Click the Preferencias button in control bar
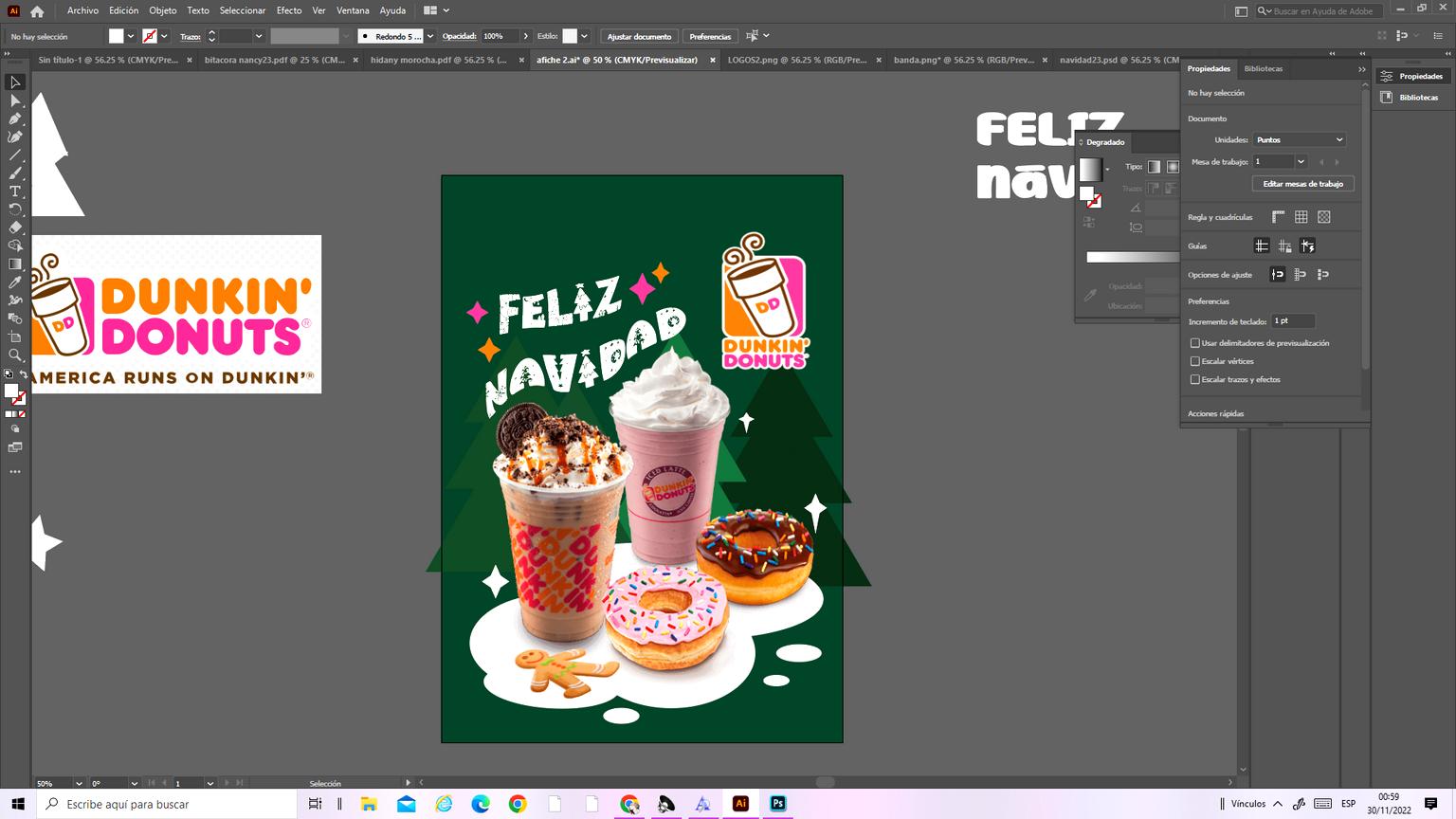This screenshot has height=819, width=1456. tap(710, 36)
